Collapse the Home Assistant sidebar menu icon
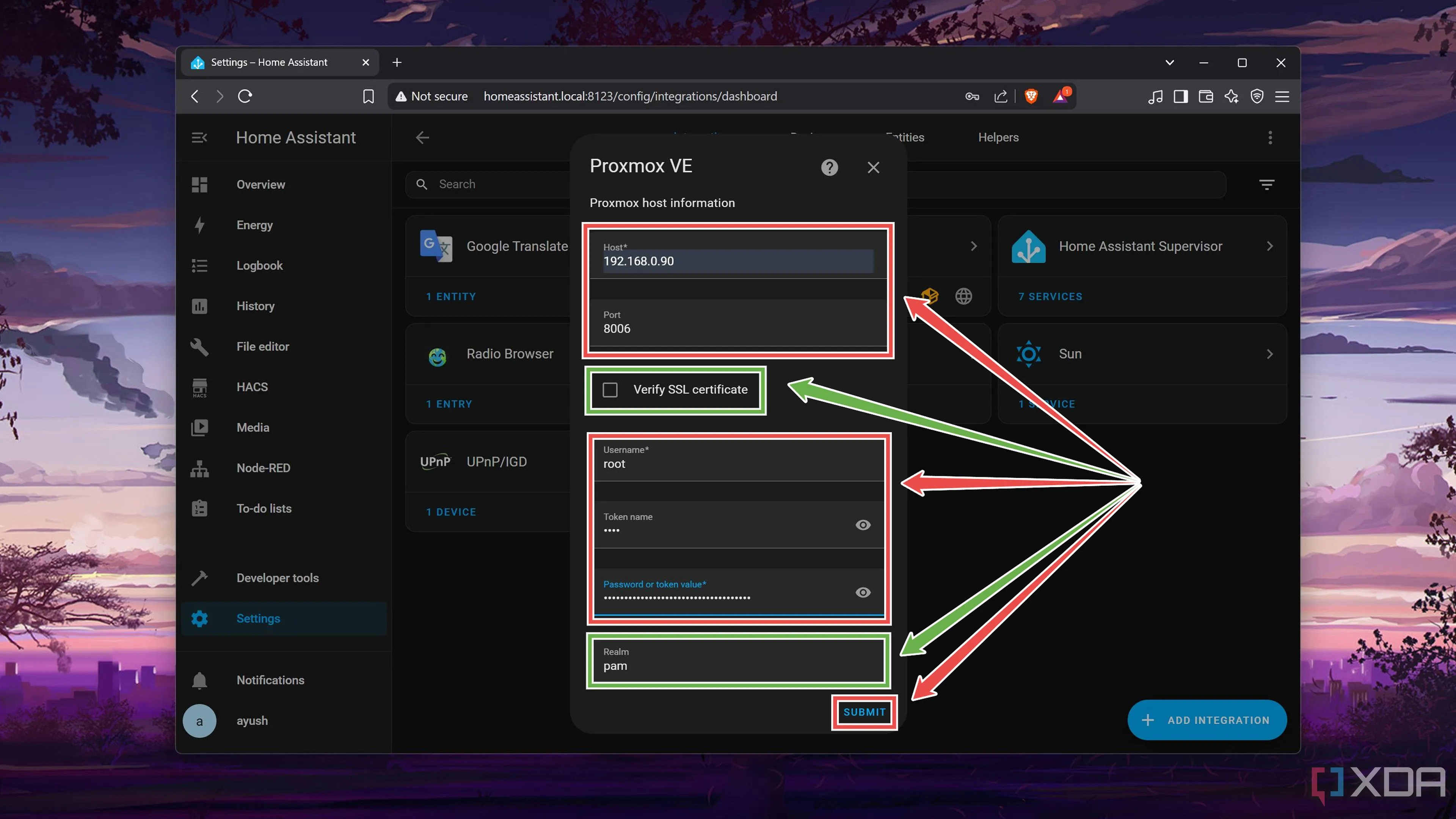This screenshot has width=1456, height=819. (199, 137)
